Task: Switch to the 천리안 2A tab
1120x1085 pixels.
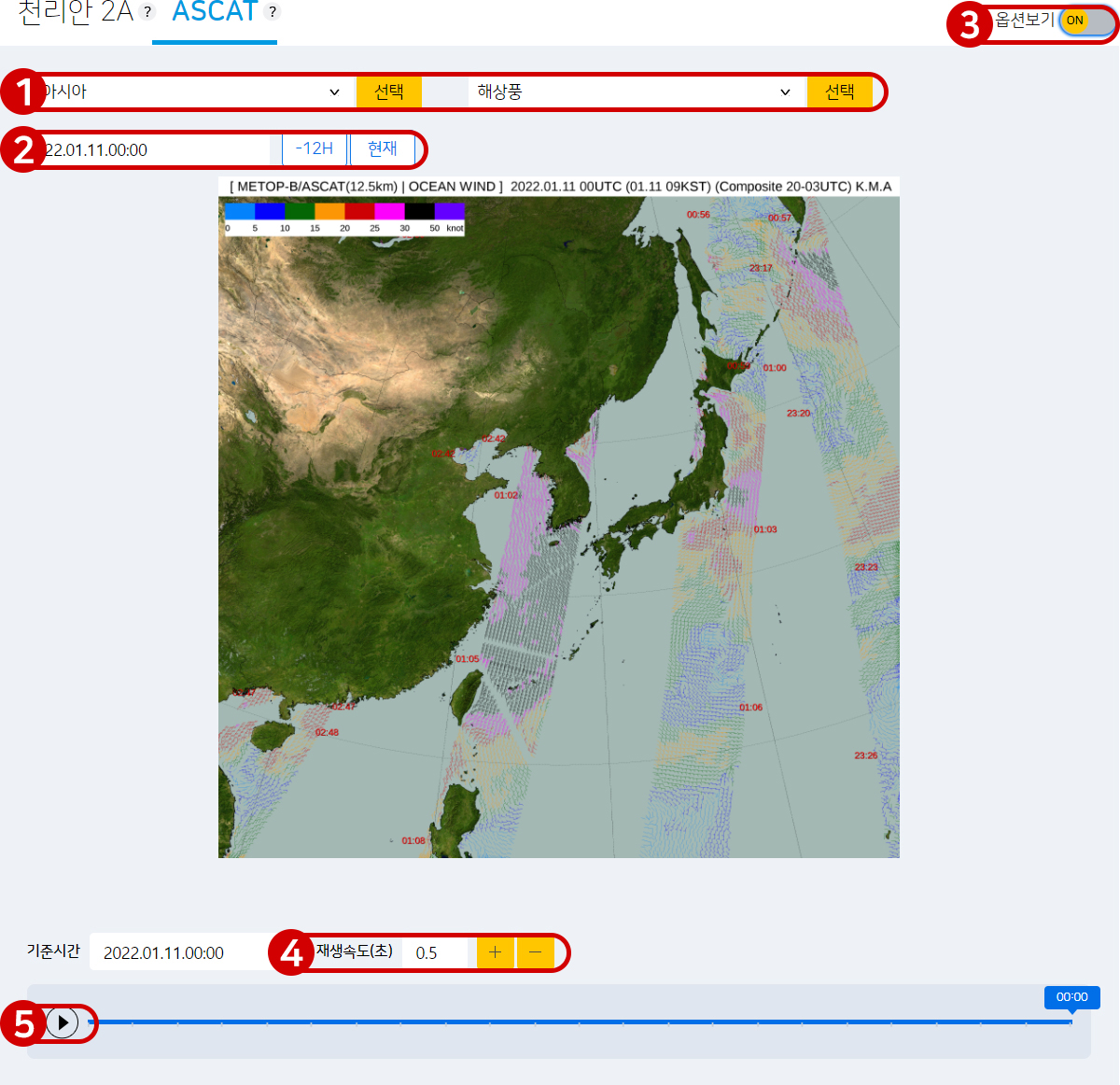Action: 76,13
